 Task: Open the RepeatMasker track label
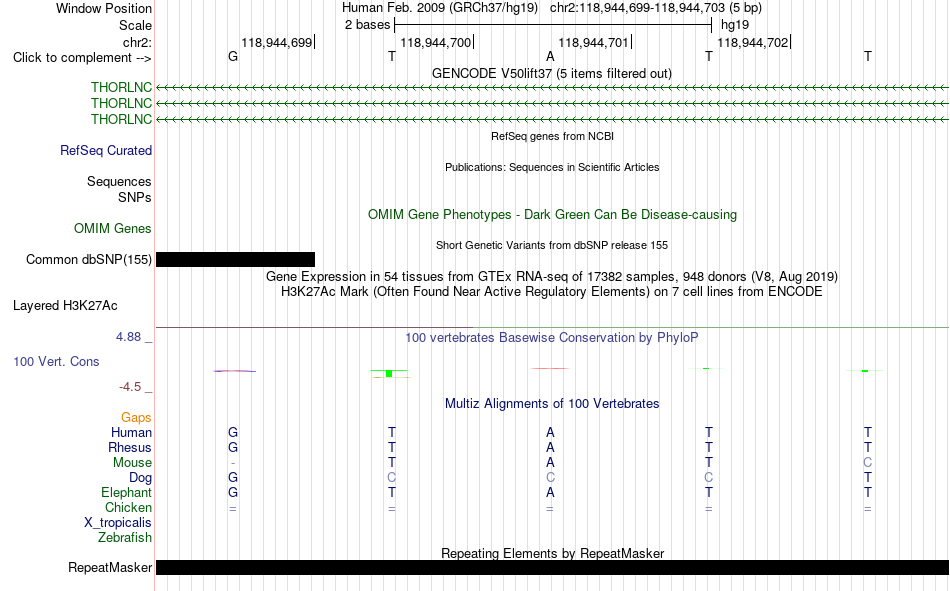(x=110, y=567)
